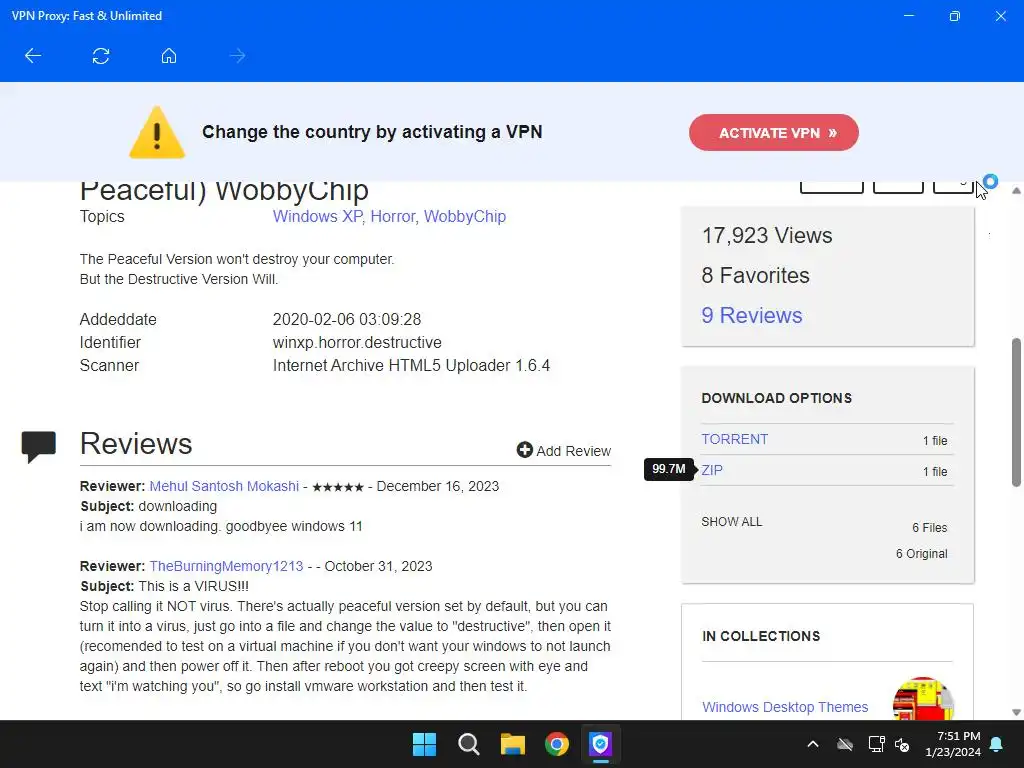Click the IN COLLECTIONS heading

tap(761, 636)
